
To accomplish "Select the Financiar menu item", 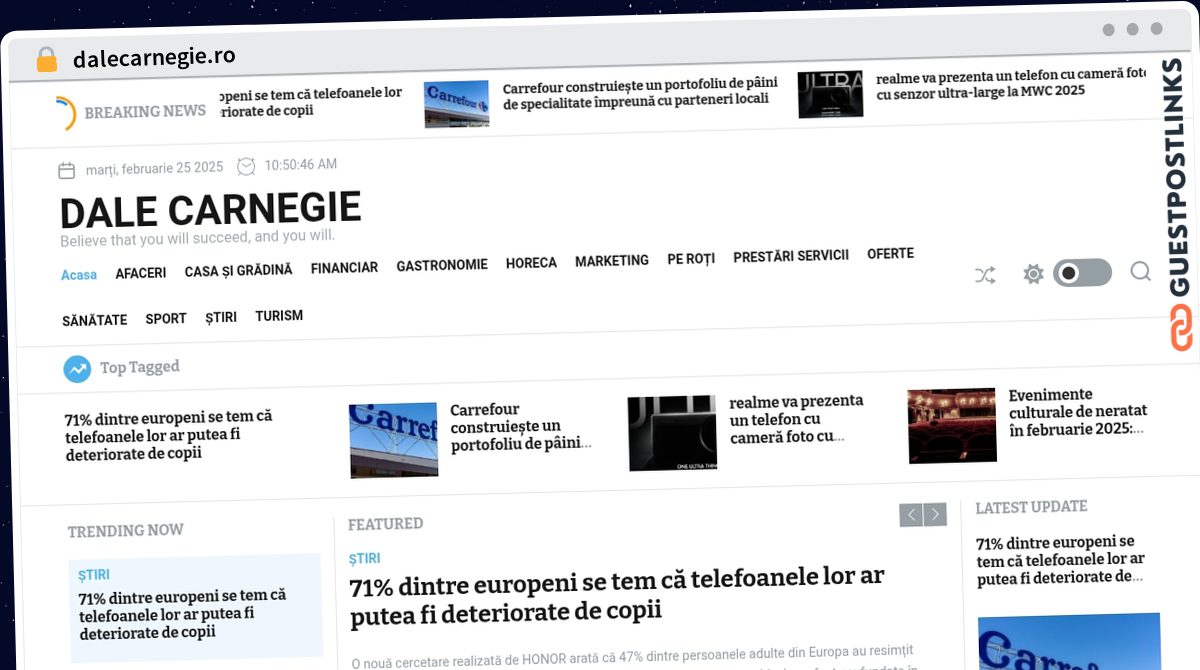I will click(345, 268).
